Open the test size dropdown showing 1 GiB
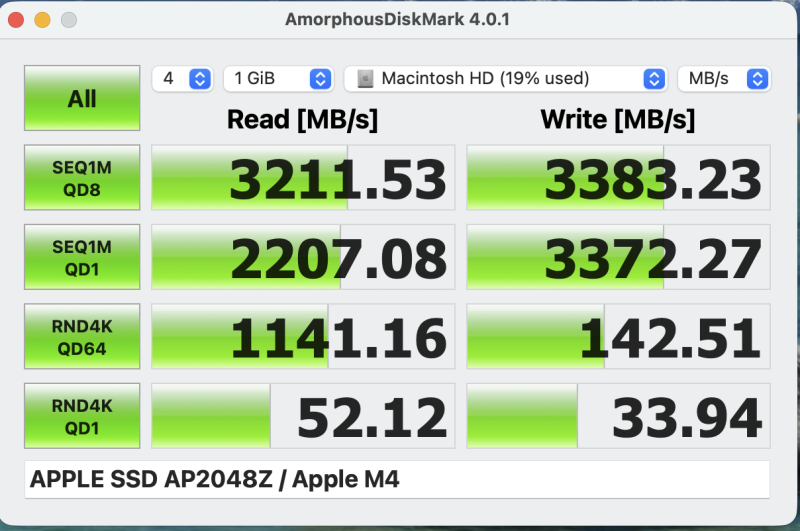Screen dimensions: 800x531 pyautogui.click(x=279, y=79)
